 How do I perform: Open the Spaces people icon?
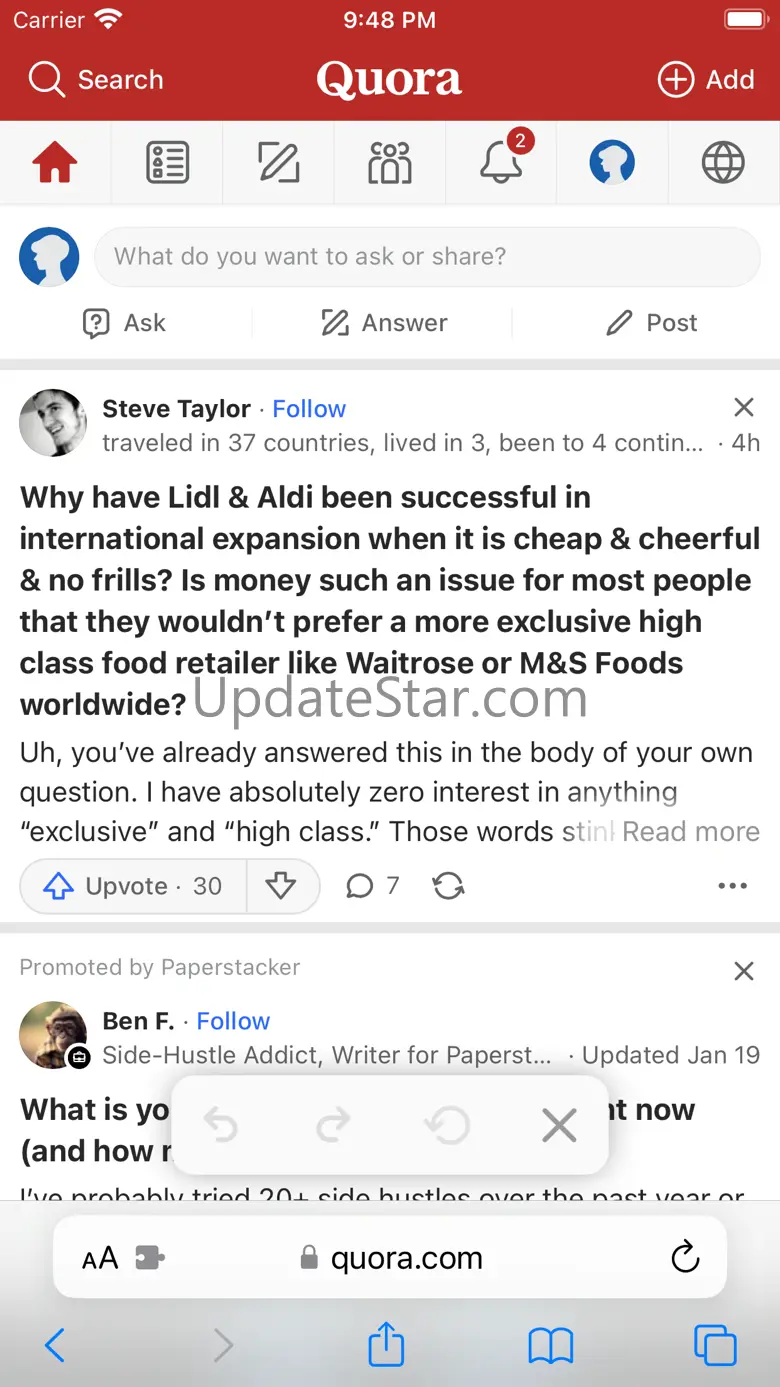click(389, 163)
